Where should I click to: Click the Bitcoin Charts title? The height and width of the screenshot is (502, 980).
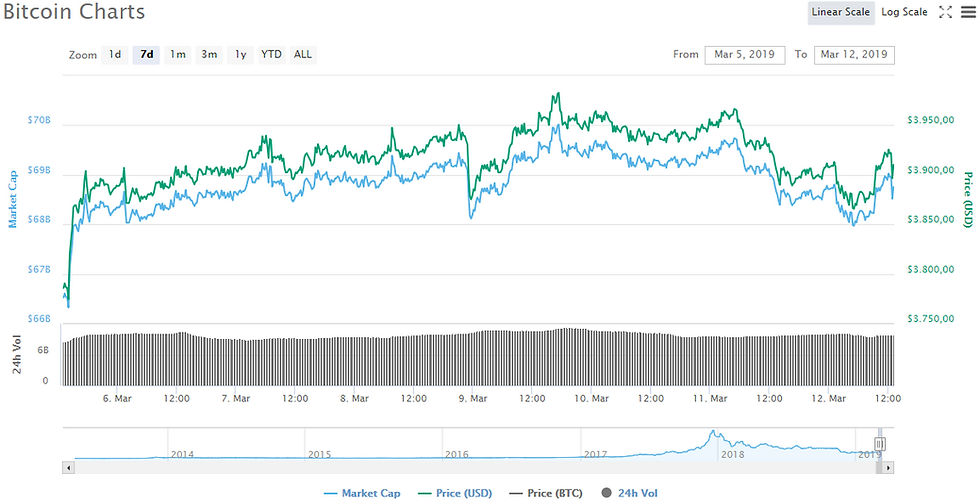coord(74,11)
